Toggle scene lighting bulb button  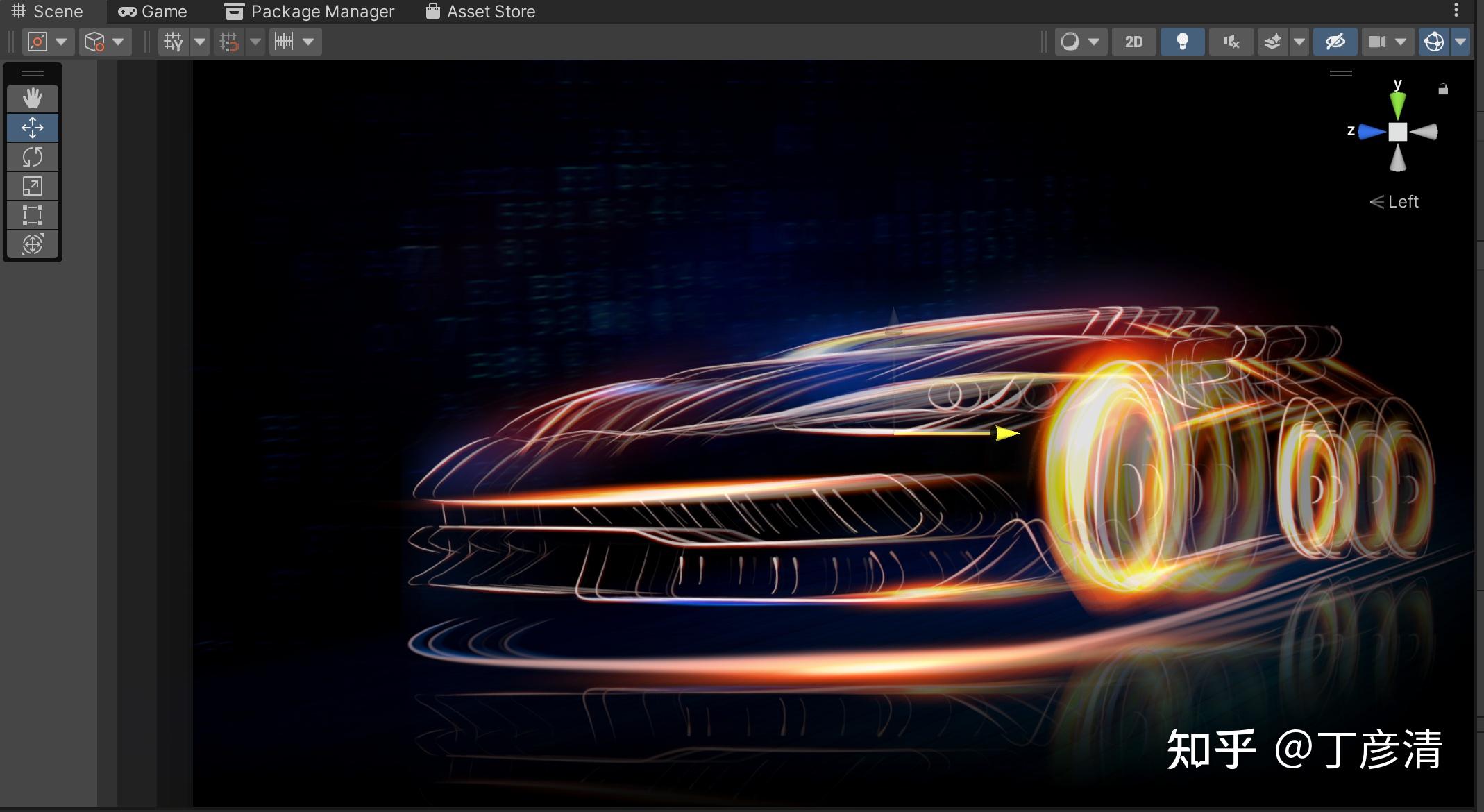(1182, 42)
